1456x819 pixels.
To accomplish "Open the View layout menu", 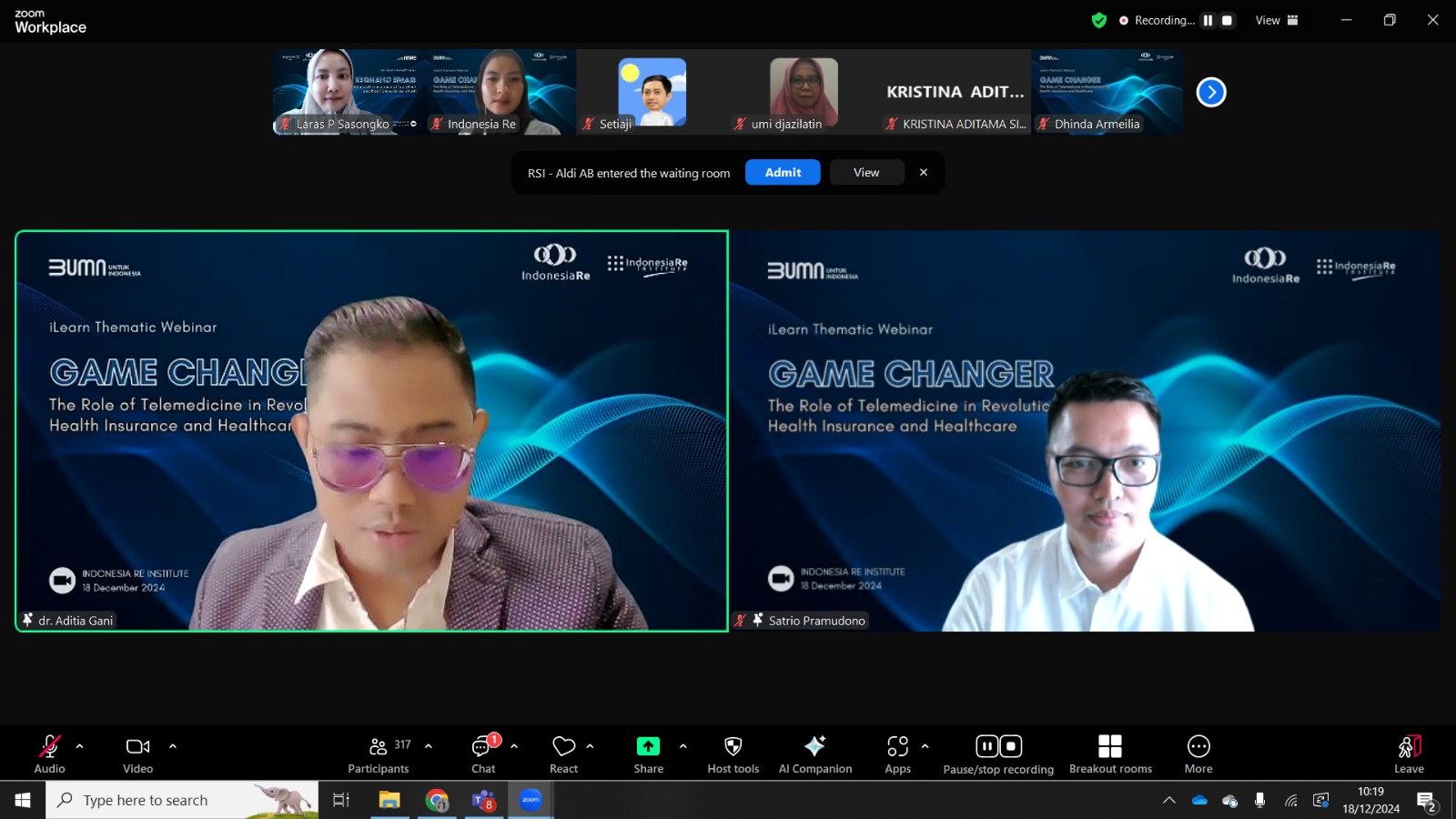I will [1277, 20].
